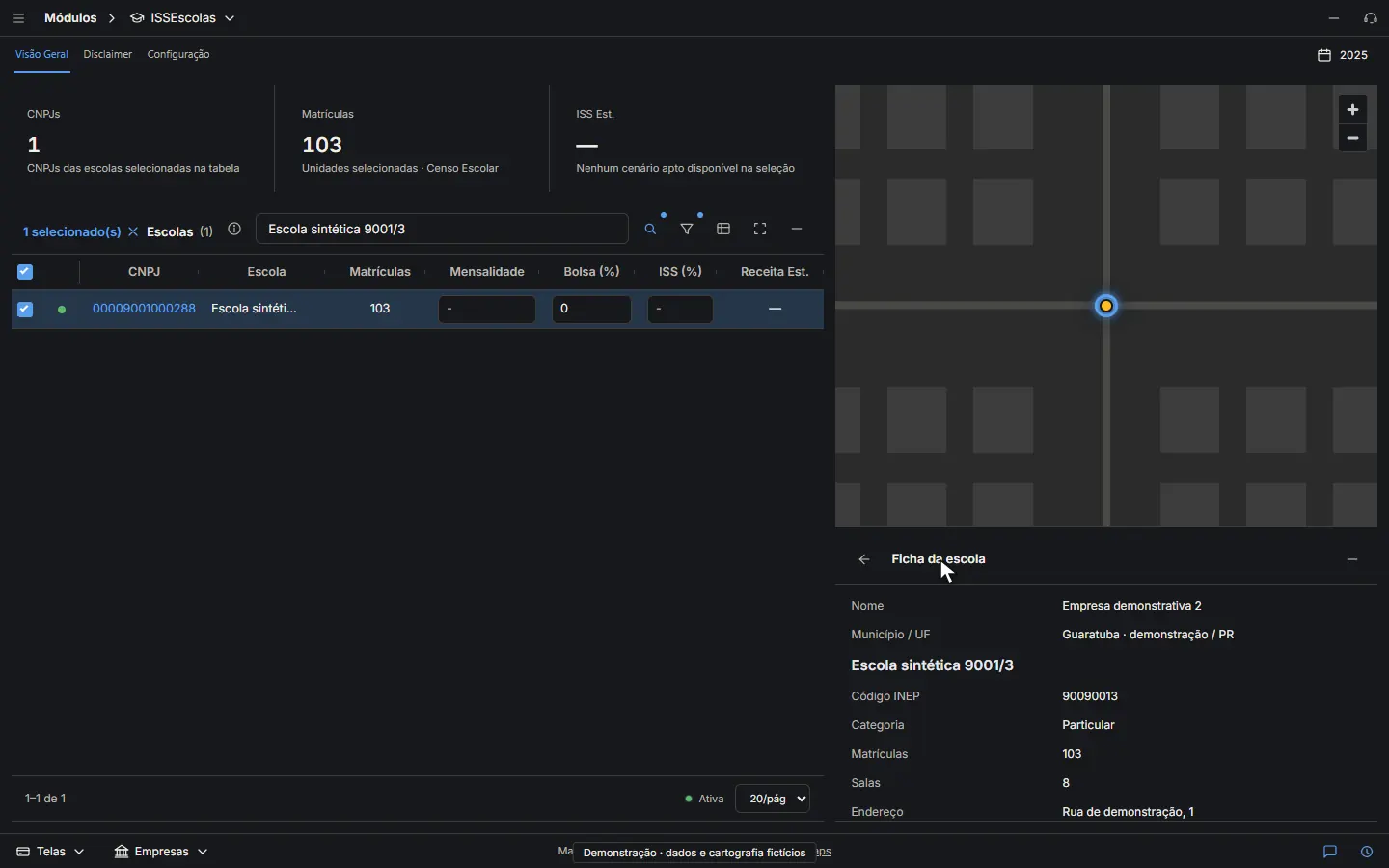Go back from Ficha da escola

[x=865, y=559]
